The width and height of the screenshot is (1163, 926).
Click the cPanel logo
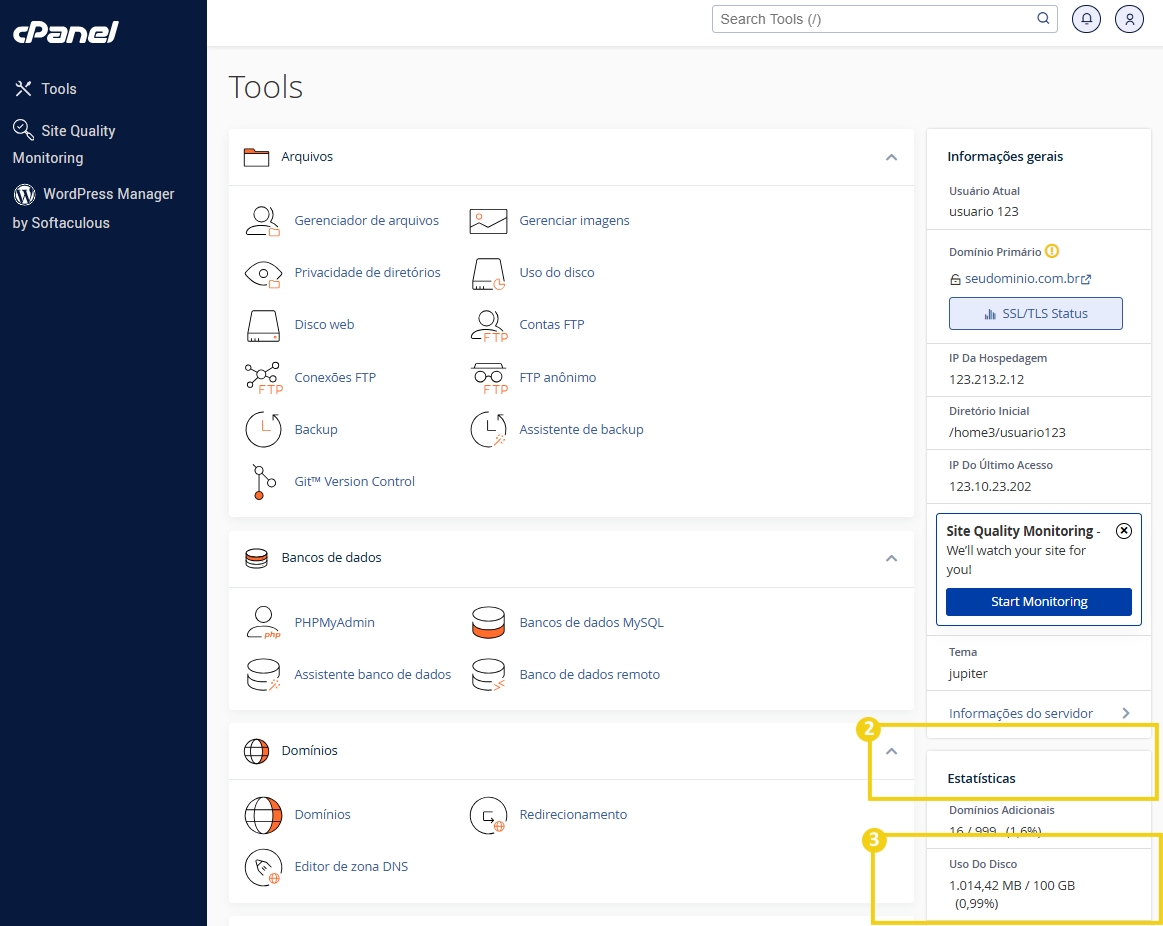coord(63,31)
